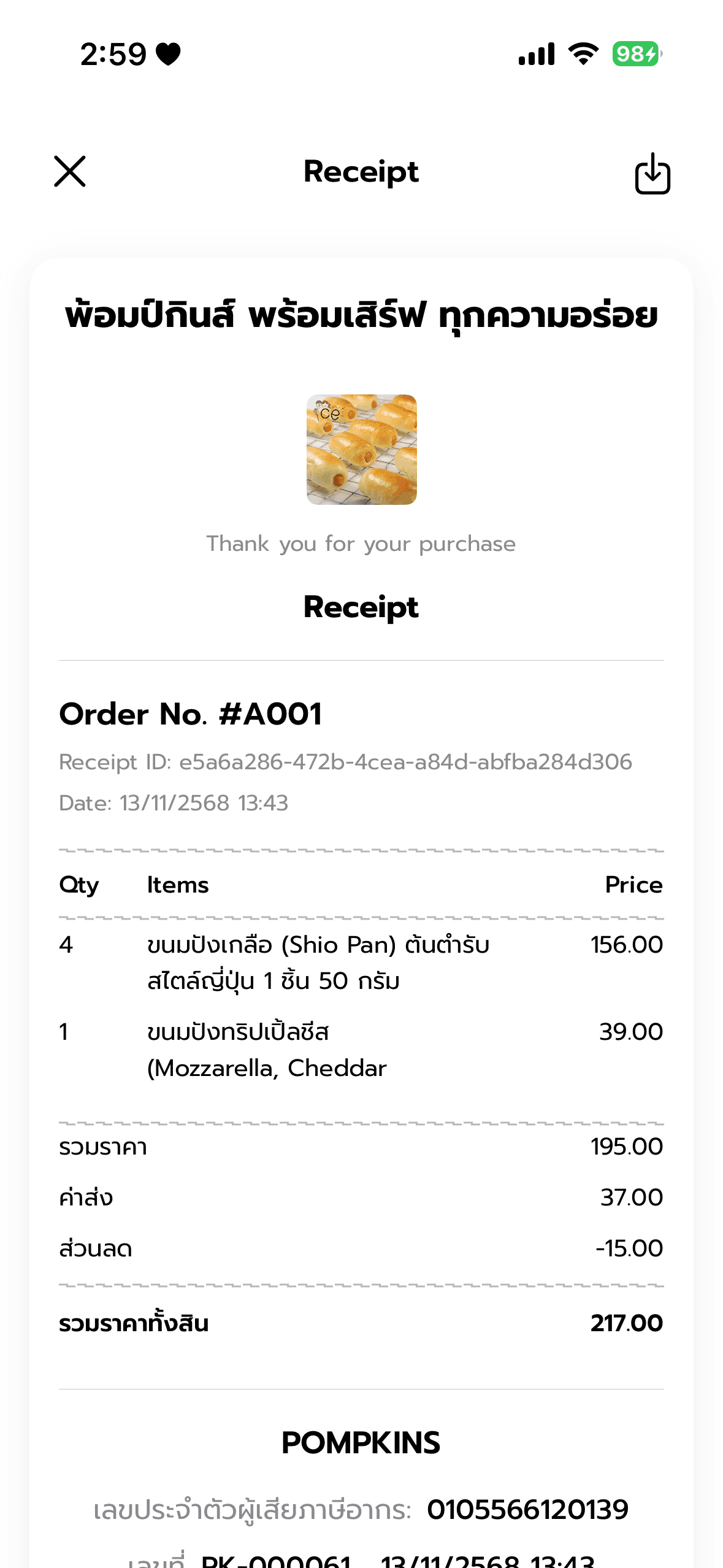The height and width of the screenshot is (1568, 723).
Task: Close the receipt with the X icon
Action: (70, 171)
